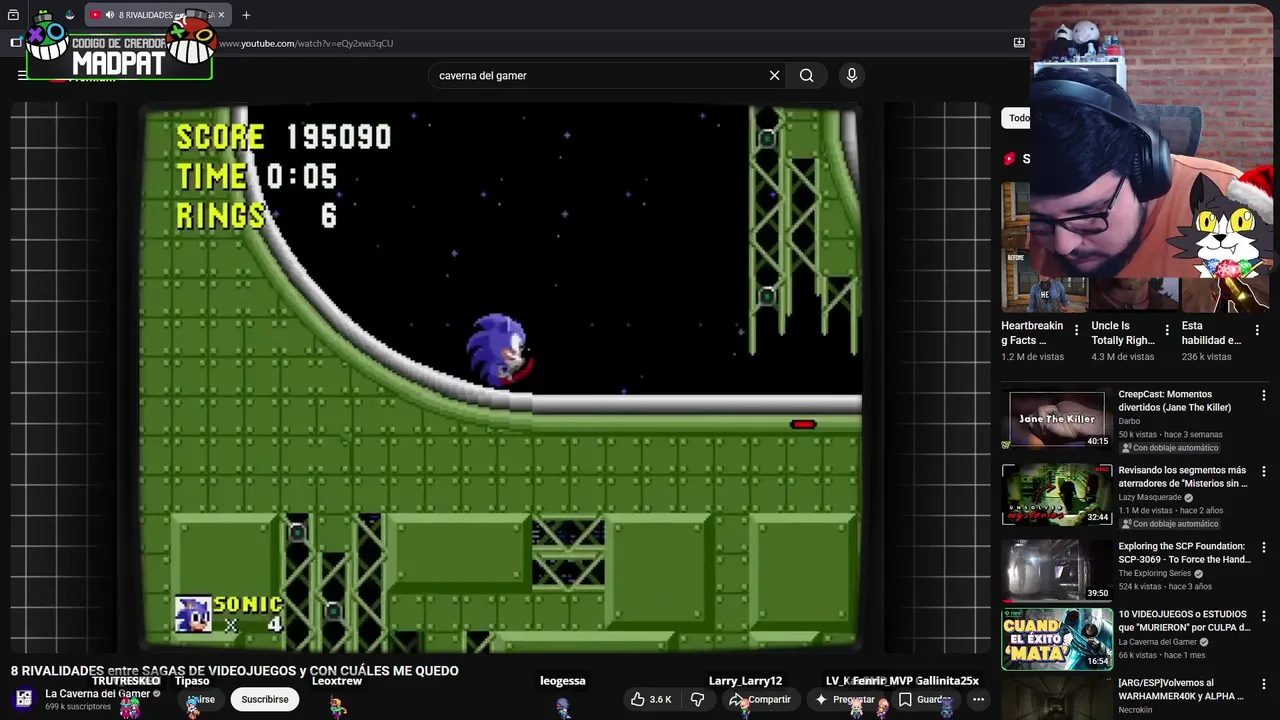Image resolution: width=1280 pixels, height=720 pixels.
Task: Open the Cuando el éxito mata thumbnail
Action: [1057, 639]
